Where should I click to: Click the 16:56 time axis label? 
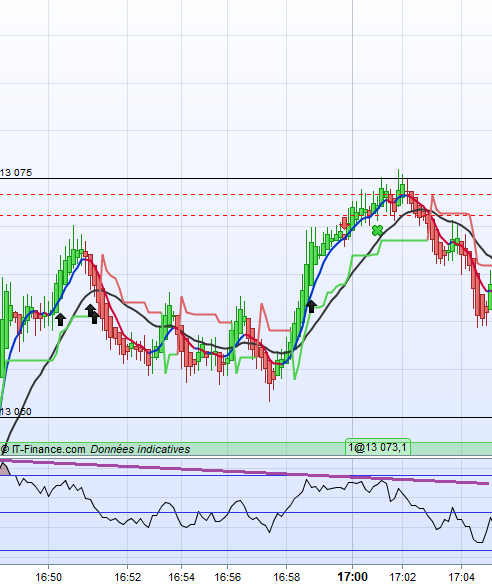click(228, 577)
